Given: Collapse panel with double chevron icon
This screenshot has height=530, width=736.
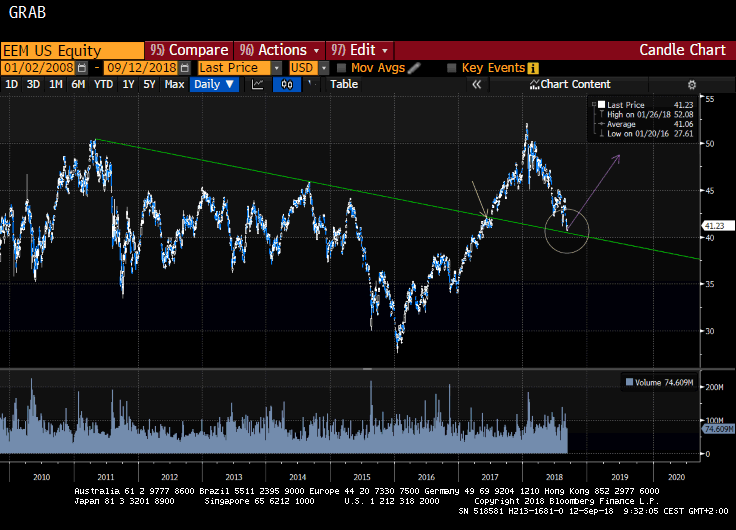Looking at the screenshot, I should click(476, 84).
